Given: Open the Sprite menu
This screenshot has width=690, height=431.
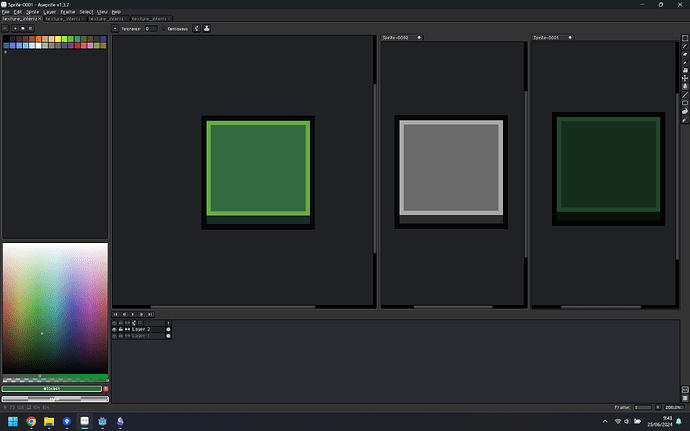Looking at the screenshot, I should 33,12.
